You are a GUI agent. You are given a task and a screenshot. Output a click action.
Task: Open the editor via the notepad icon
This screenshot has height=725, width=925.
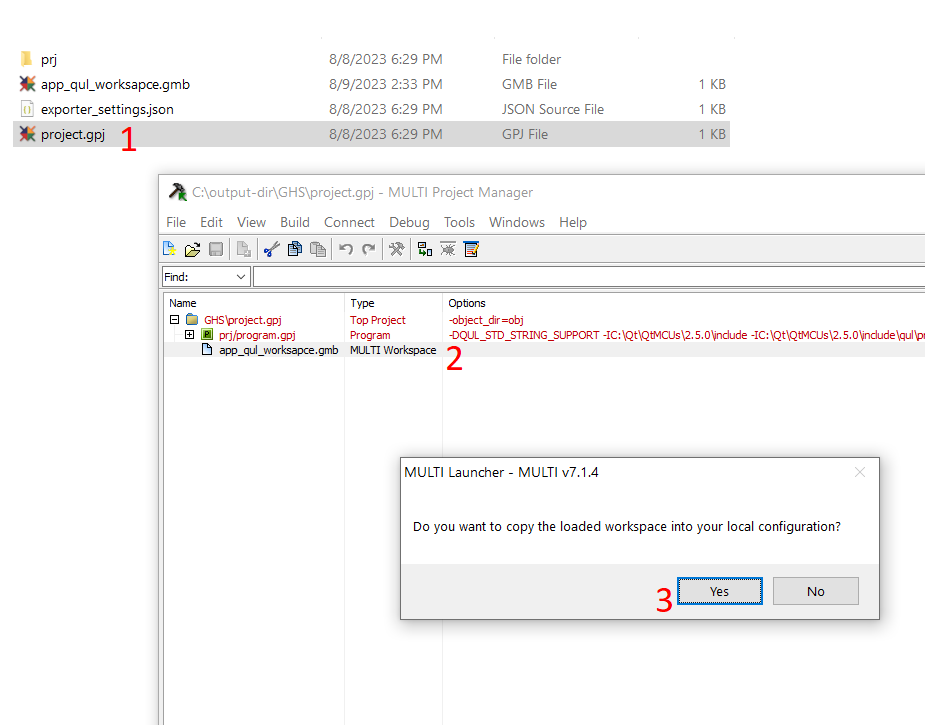(x=470, y=248)
